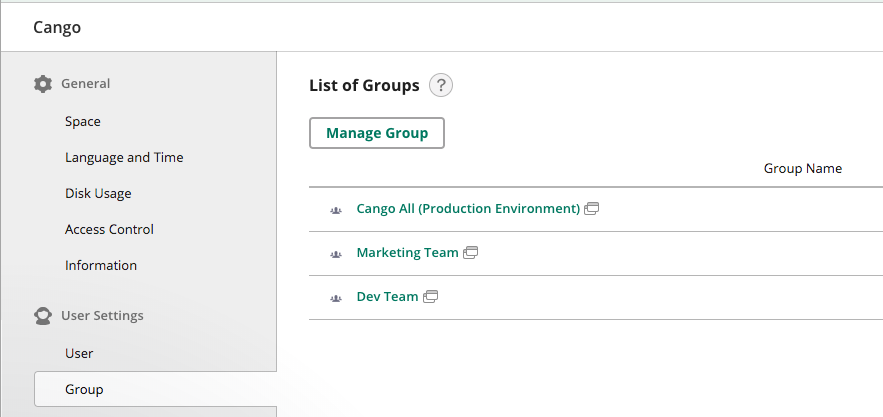Viewport: 883px width, 417px height.
Task: Open Information settings page
Action: point(101,265)
